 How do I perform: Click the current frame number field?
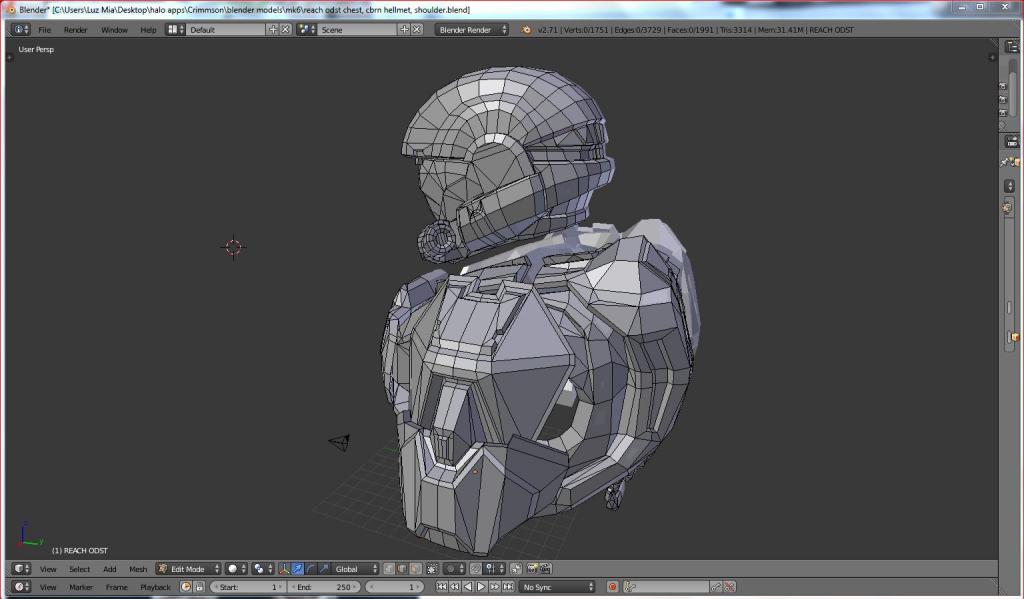click(x=394, y=587)
